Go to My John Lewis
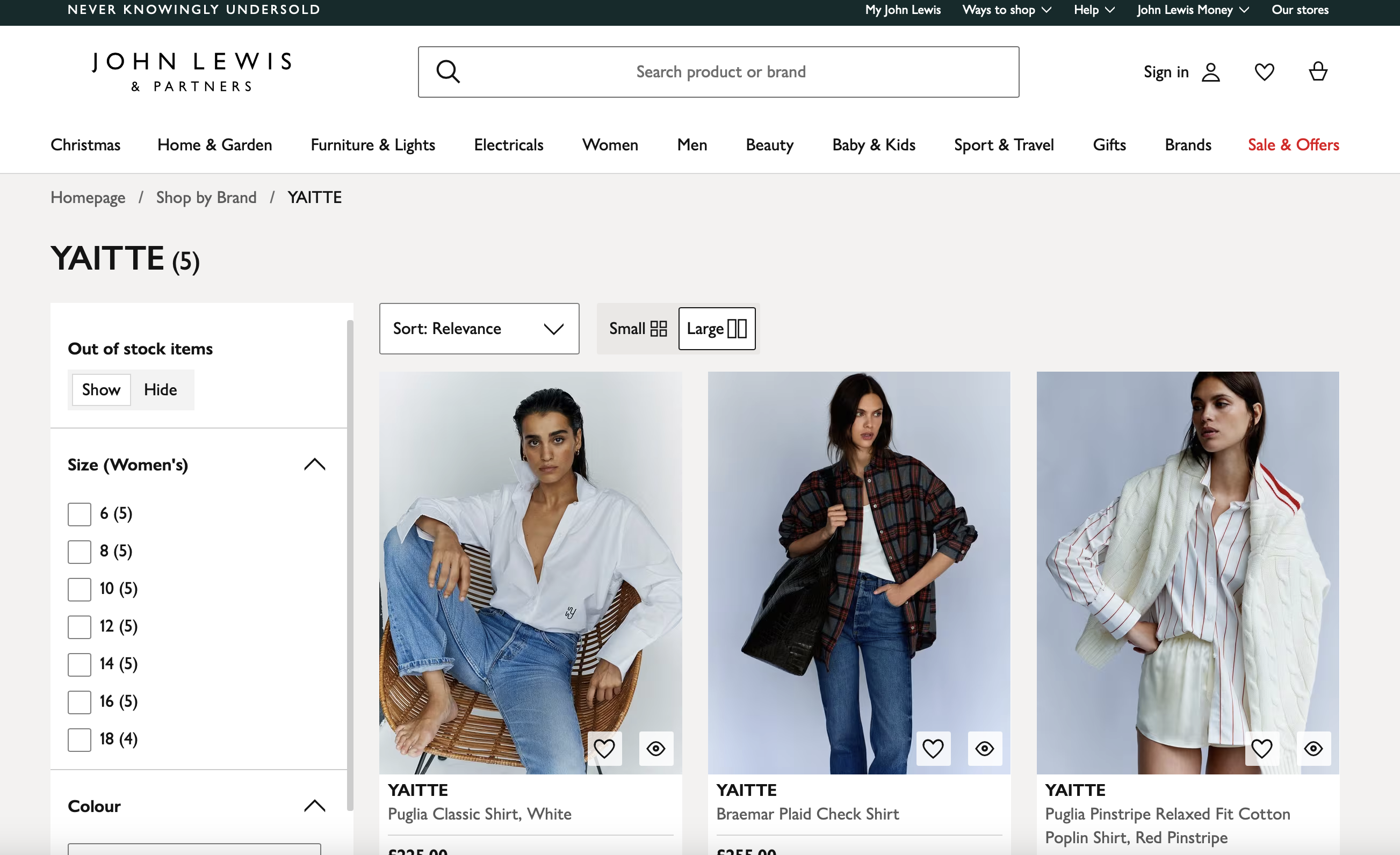Viewport: 1400px width, 855px height. pos(903,10)
